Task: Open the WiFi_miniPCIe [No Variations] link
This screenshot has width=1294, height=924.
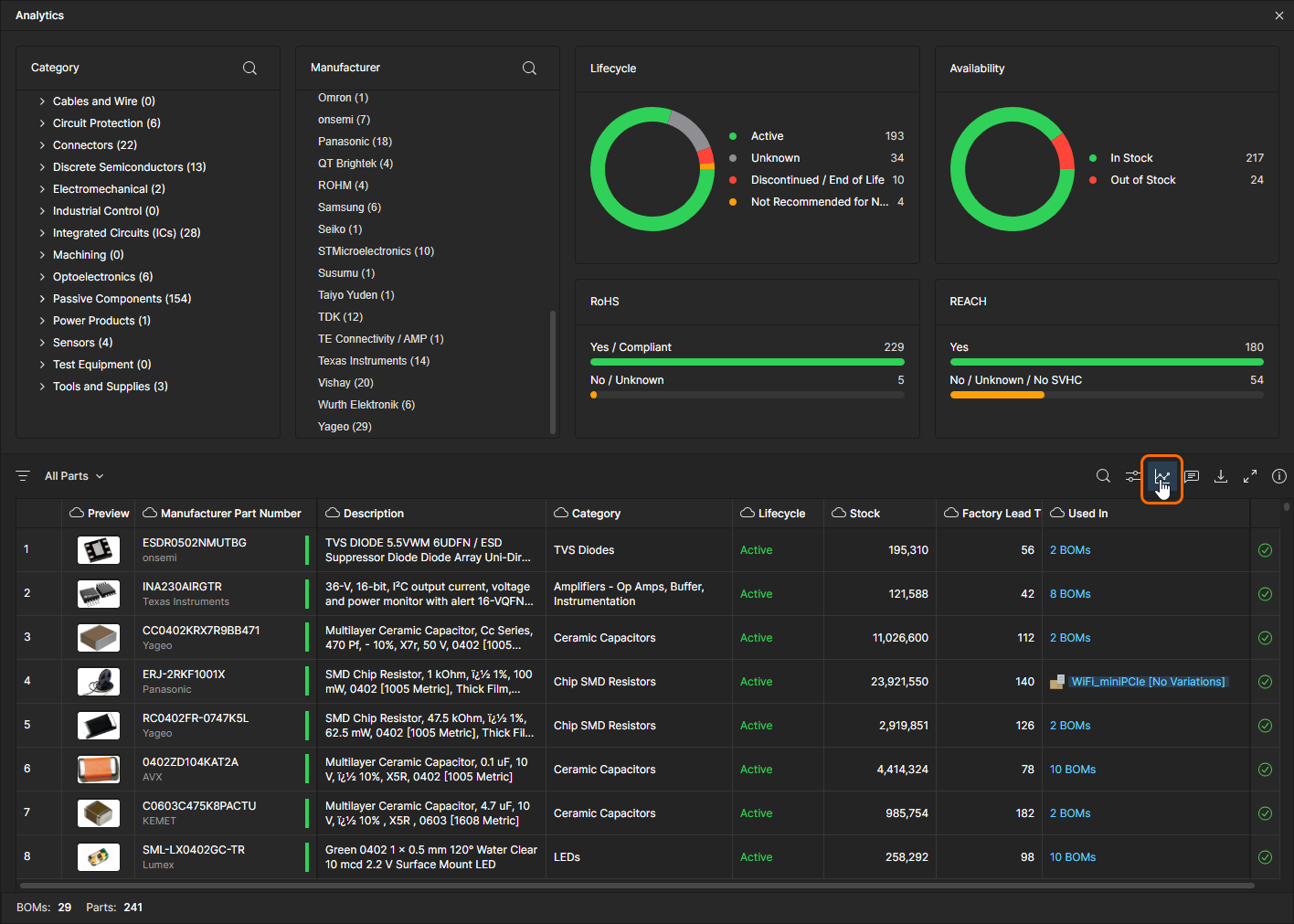Action: (1148, 682)
